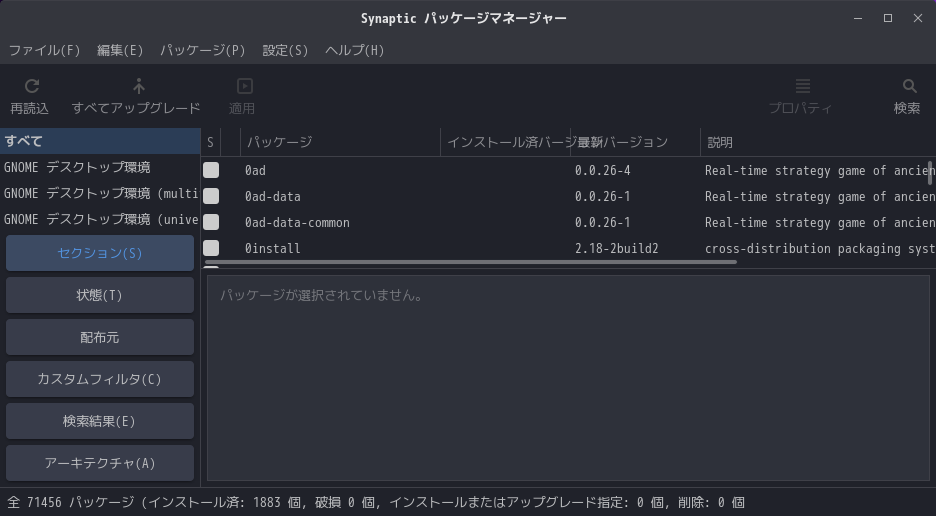Viewport: 936px width, 516px height.
Task: Click the vertical scrollbar of package list
Action: coord(929,173)
